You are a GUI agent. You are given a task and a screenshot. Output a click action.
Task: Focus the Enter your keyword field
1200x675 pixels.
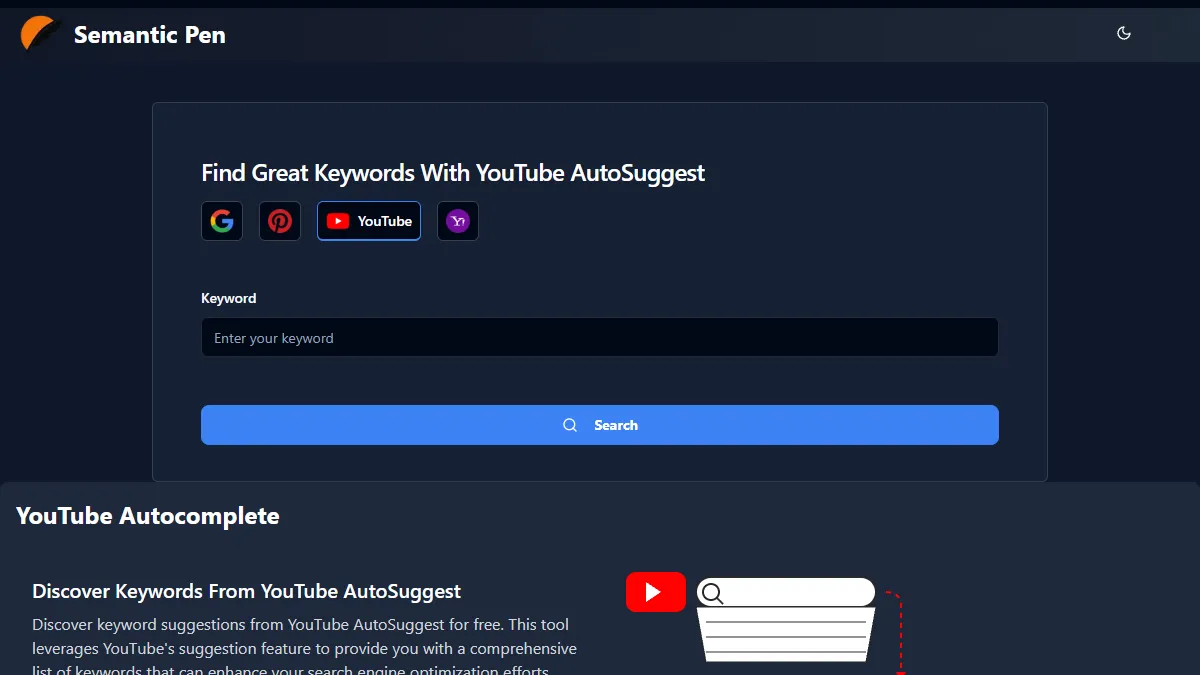(600, 338)
